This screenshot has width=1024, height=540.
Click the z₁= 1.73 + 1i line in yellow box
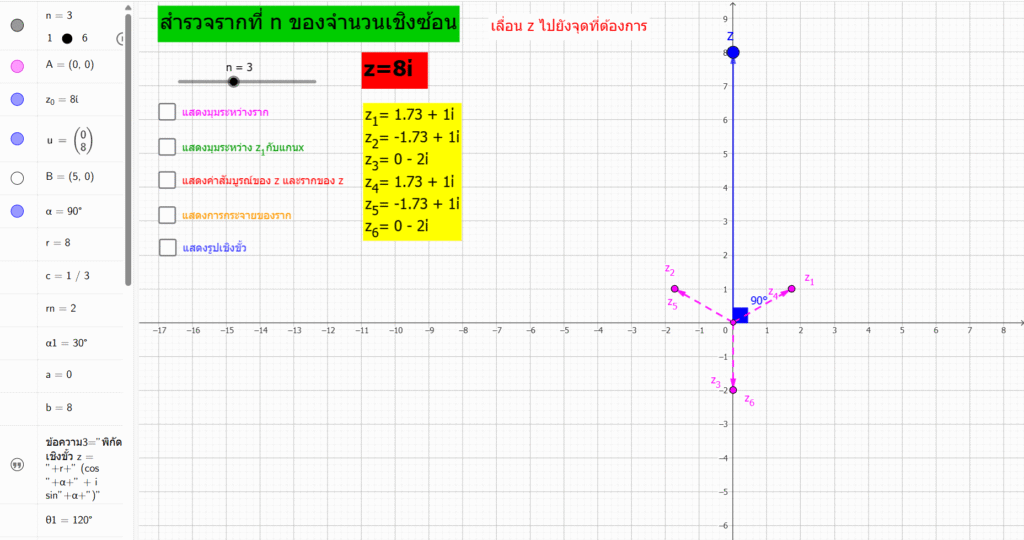pyautogui.click(x=409, y=116)
